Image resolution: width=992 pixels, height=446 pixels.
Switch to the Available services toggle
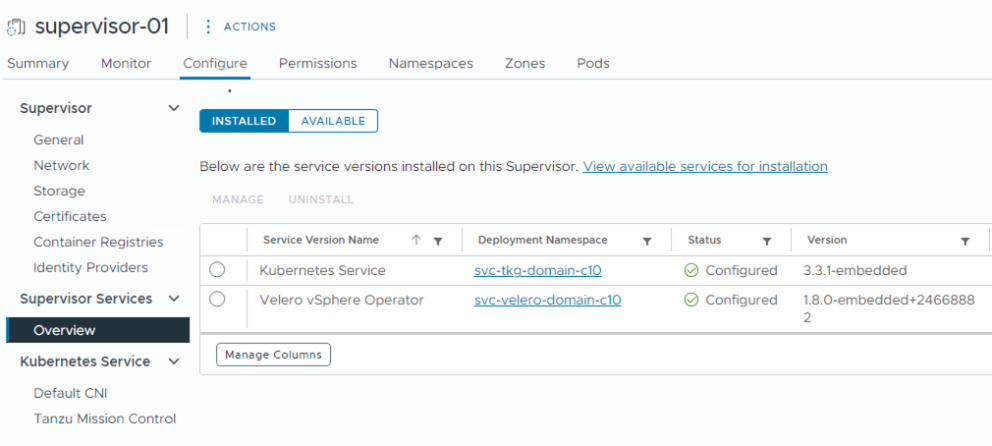333,121
